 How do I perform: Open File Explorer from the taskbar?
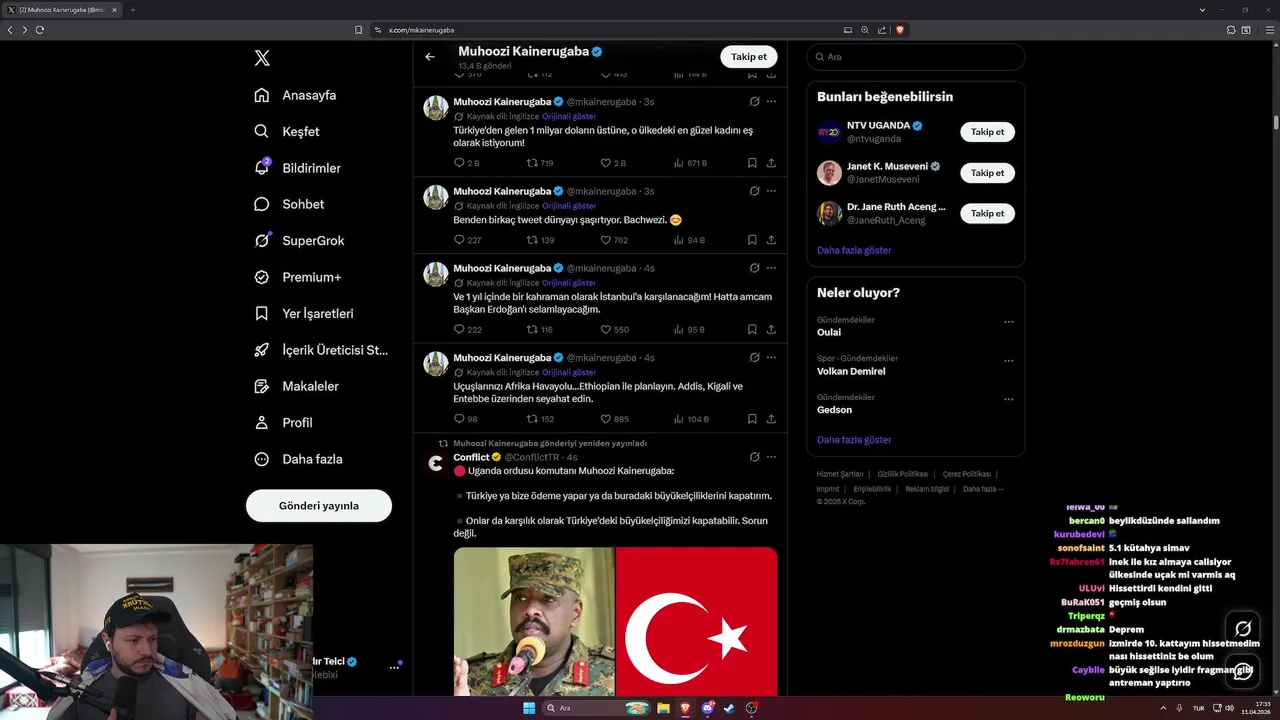tap(663, 708)
